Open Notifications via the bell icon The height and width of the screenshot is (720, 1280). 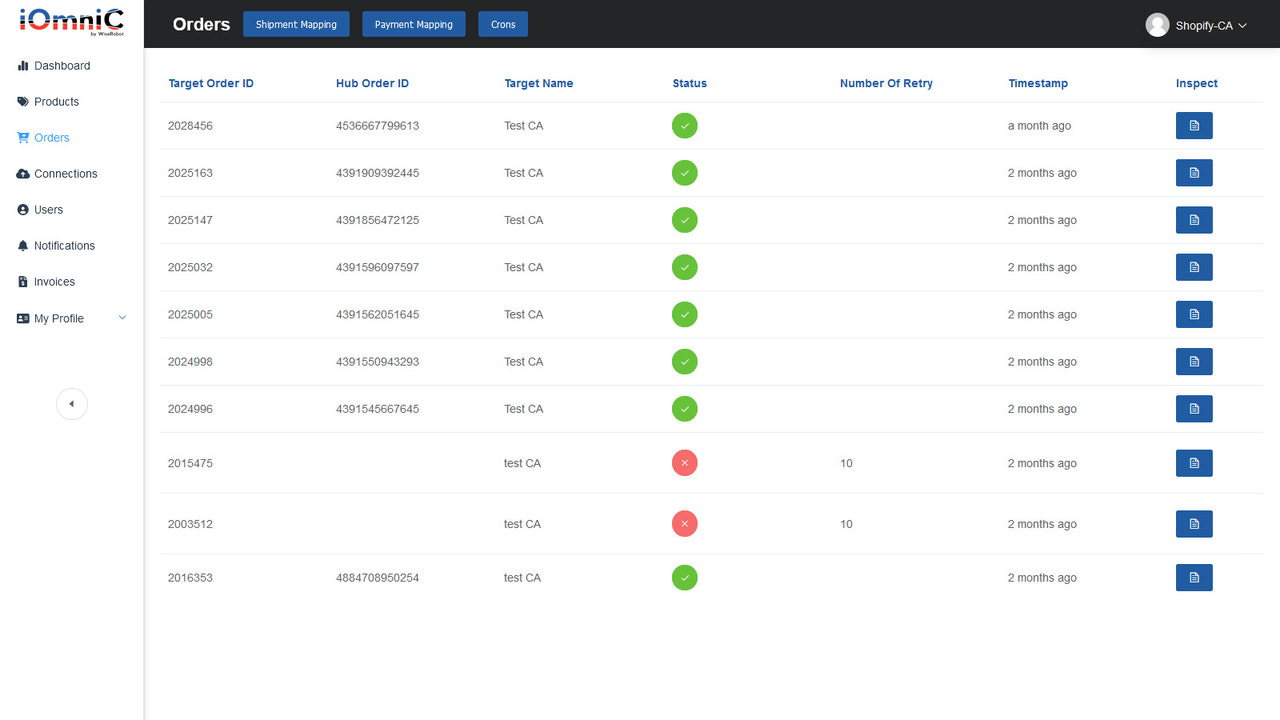64,245
